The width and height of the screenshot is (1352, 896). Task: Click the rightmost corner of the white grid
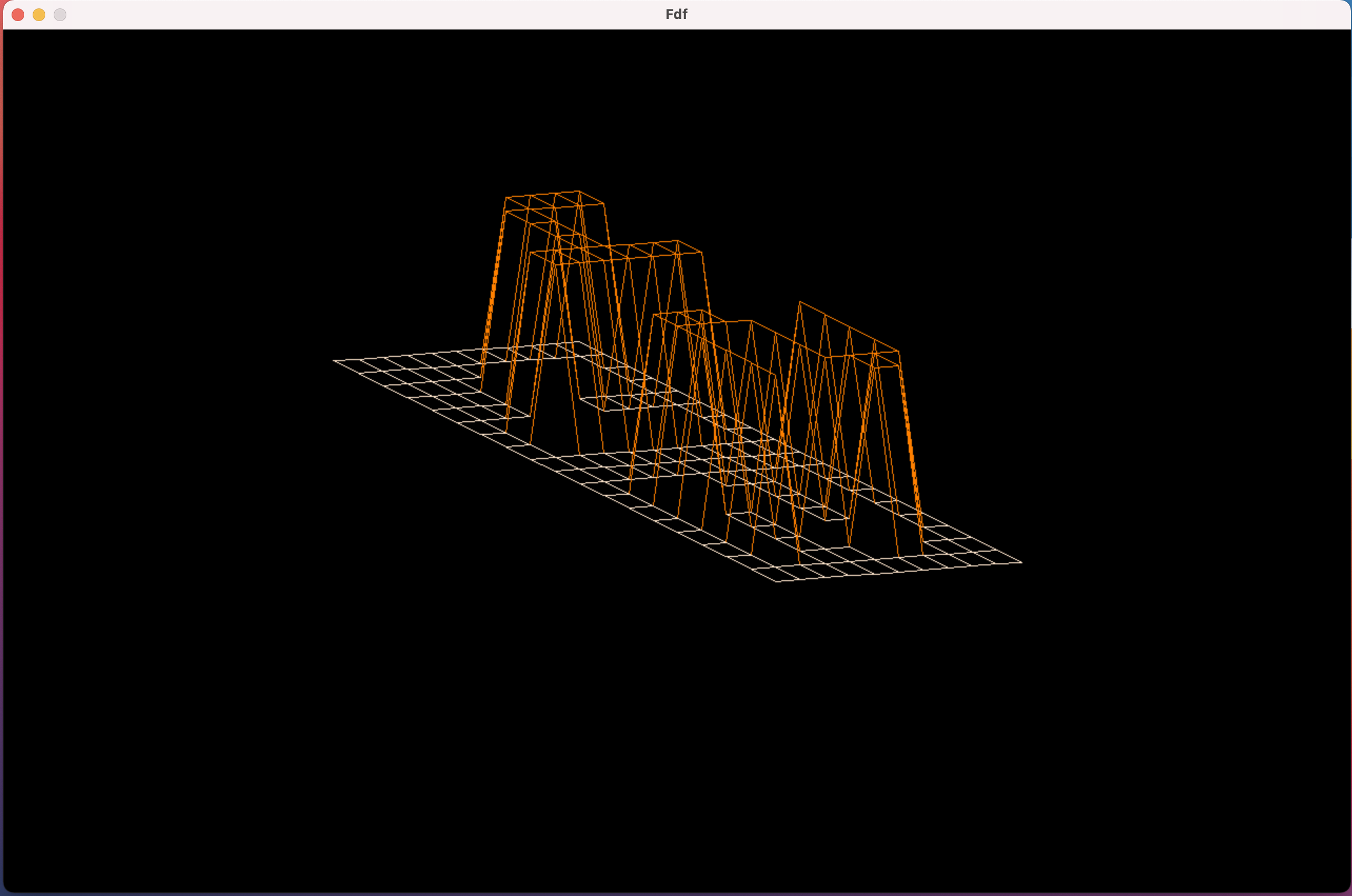click(1020, 562)
